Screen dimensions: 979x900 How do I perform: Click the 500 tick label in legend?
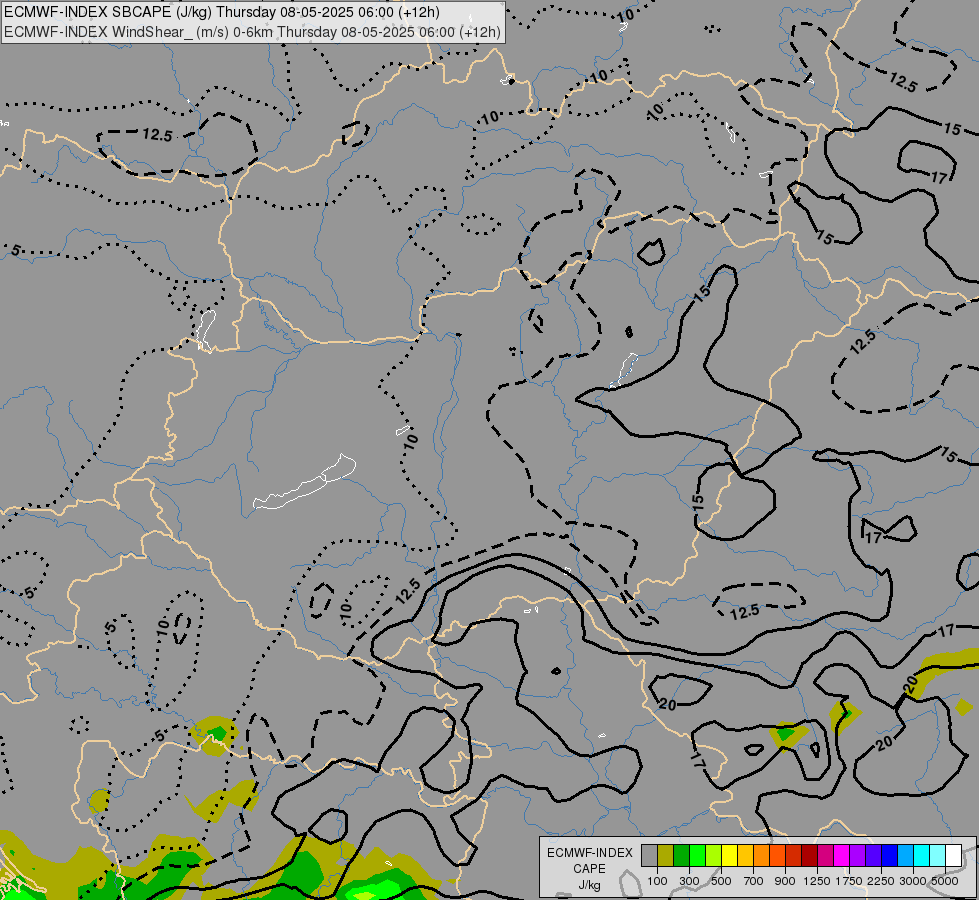721,881
